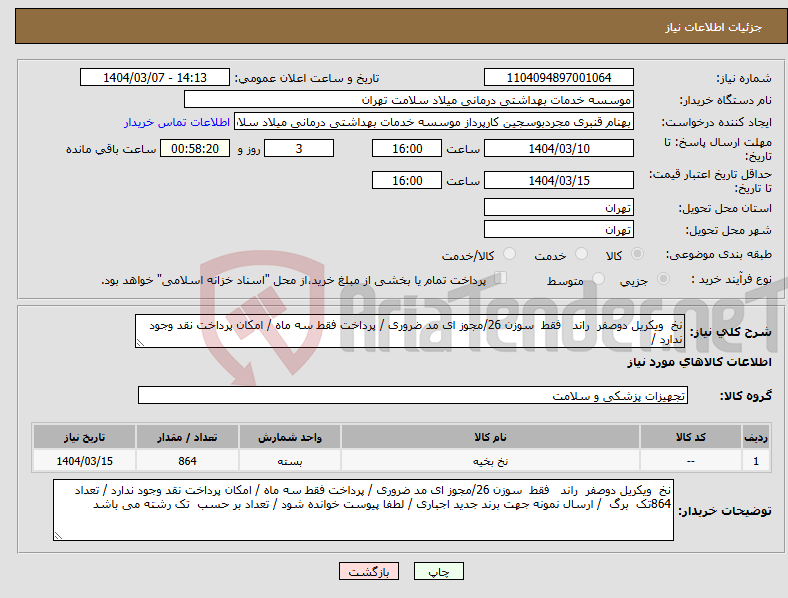Click the price validity date 1404/03/15 field
Image resolution: width=788 pixels, height=598 pixels.
558,180
